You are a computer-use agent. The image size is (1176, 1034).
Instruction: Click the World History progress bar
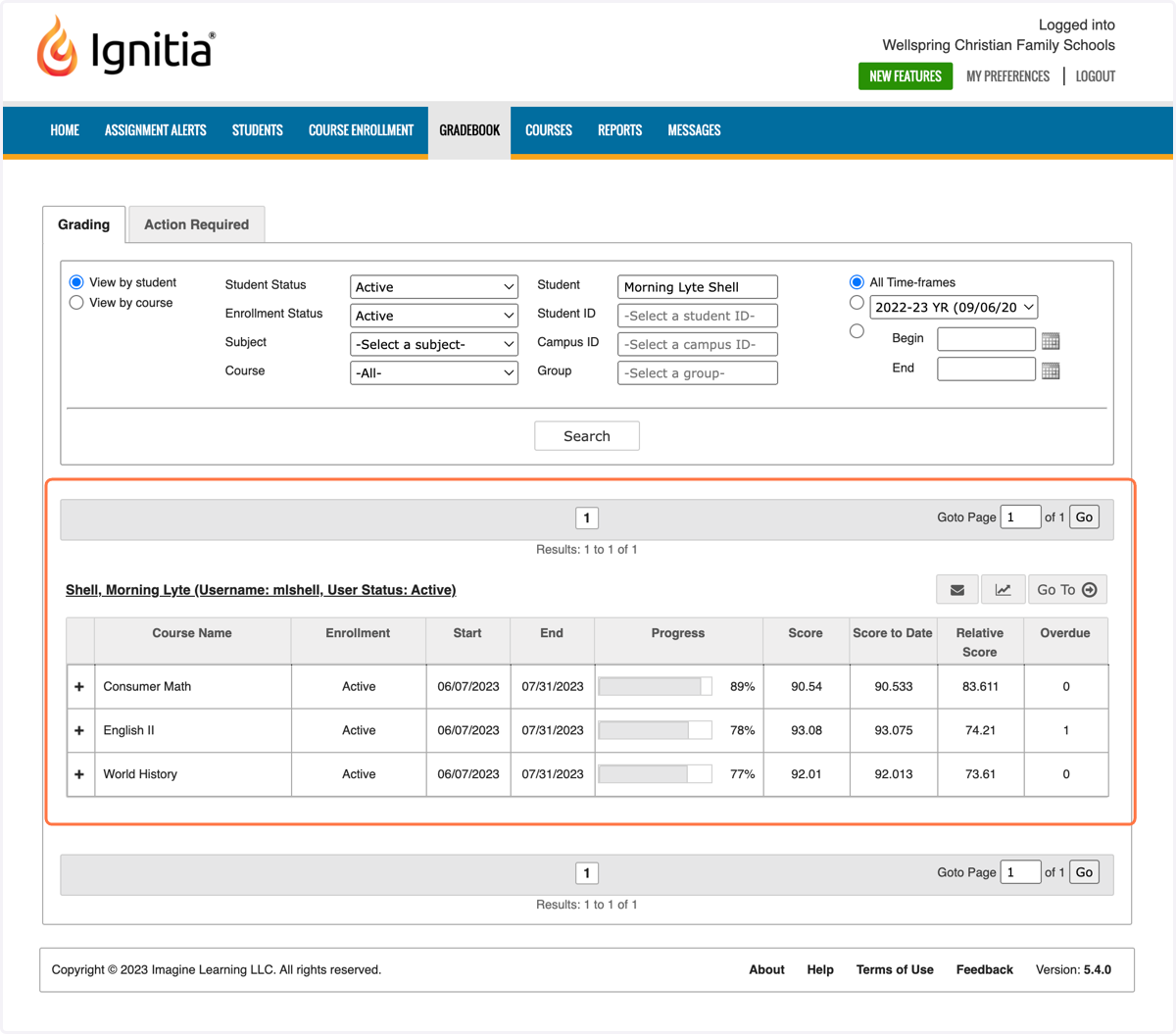pyautogui.click(x=655, y=774)
